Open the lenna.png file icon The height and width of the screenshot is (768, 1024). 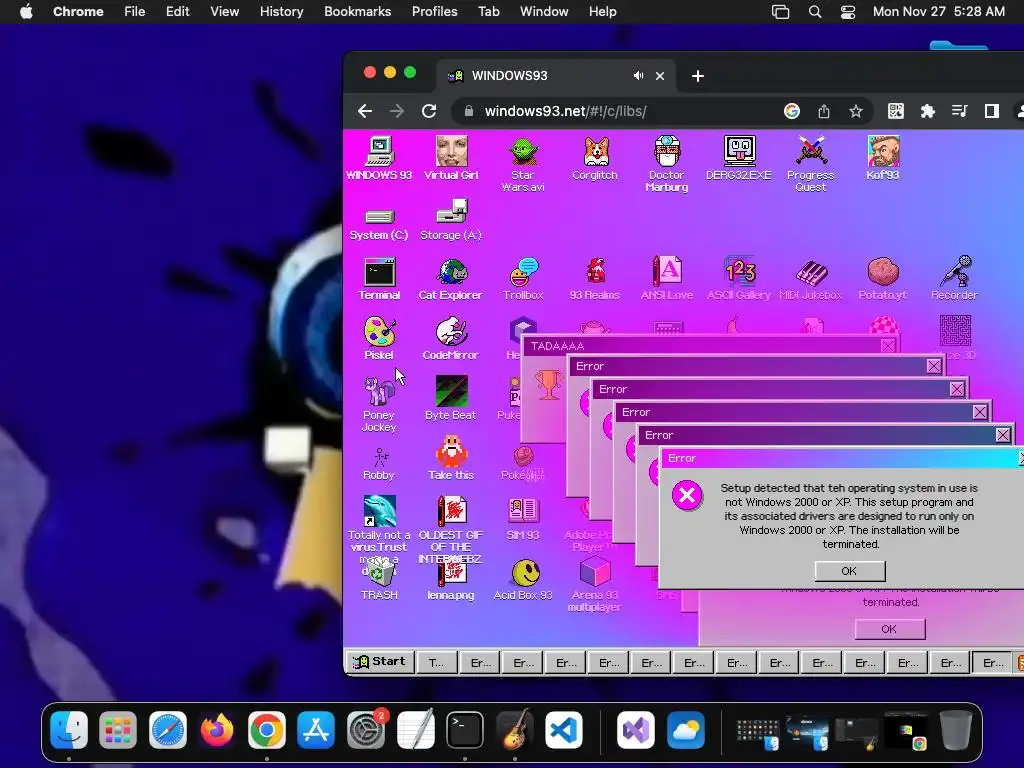tap(451, 580)
